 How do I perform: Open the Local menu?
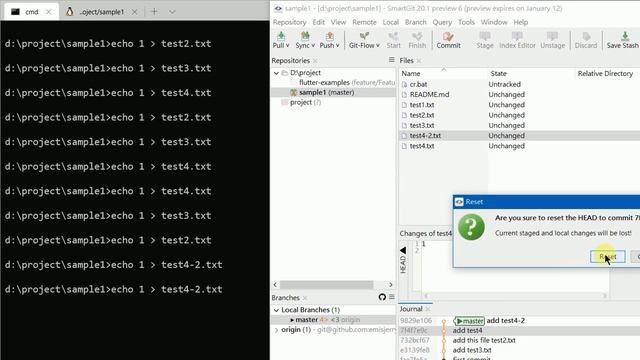coord(390,22)
